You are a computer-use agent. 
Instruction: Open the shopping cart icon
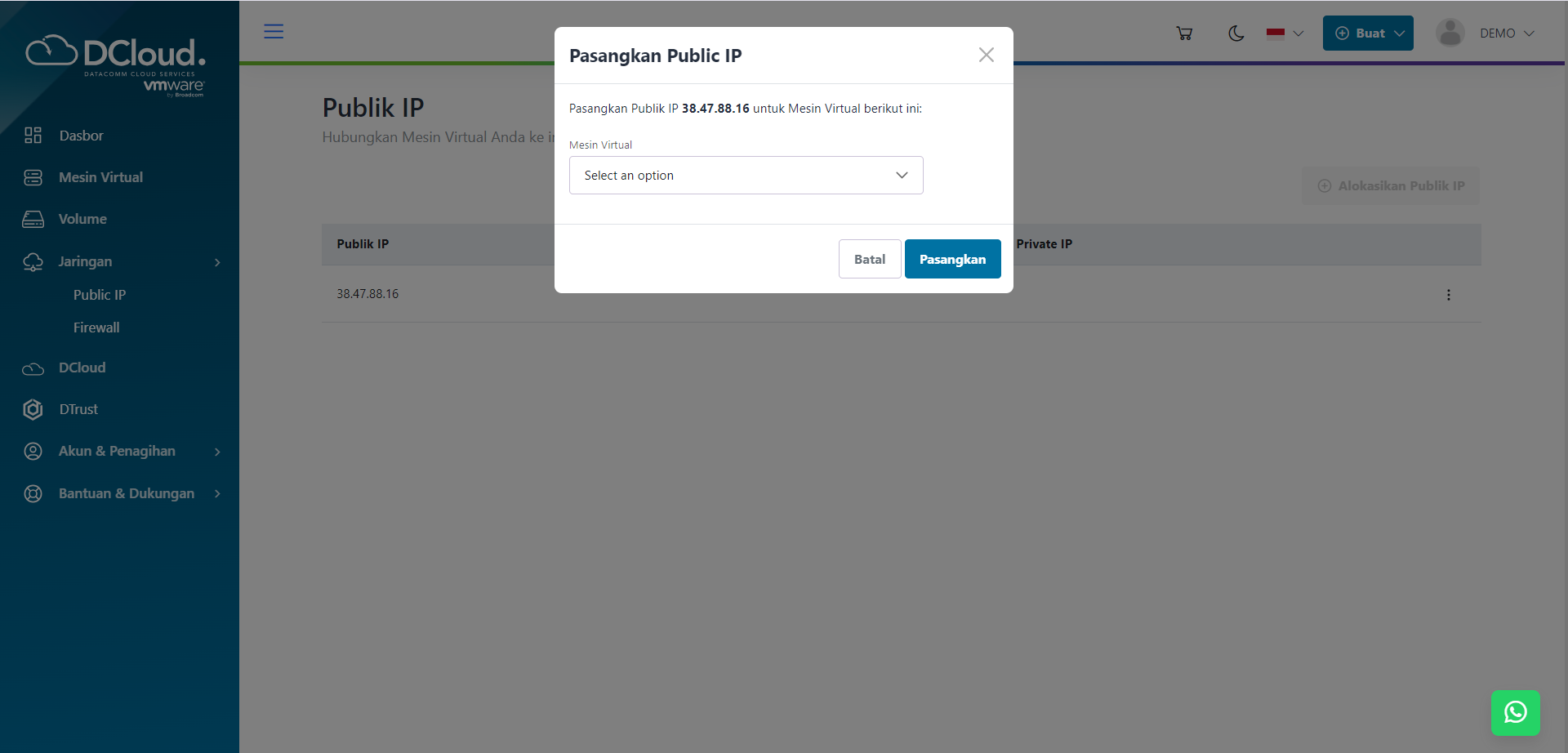pos(1184,33)
